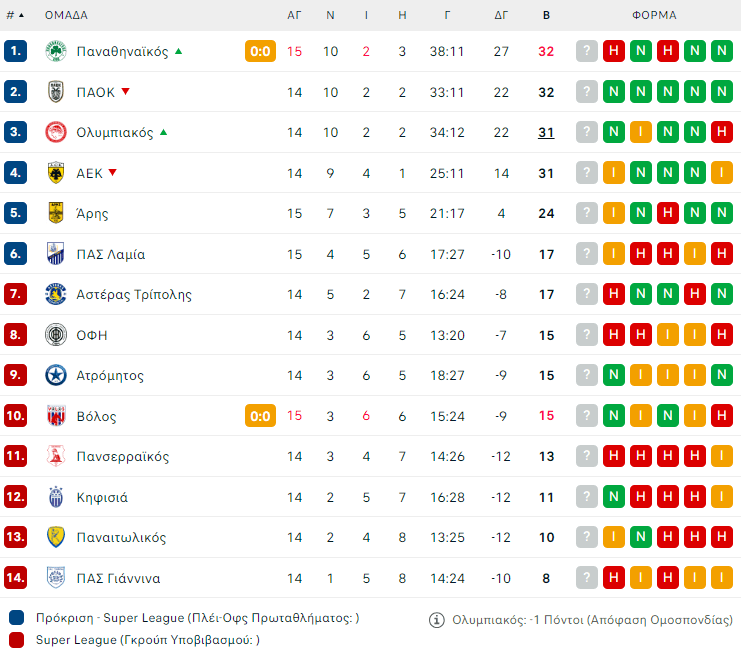Open Παναθηναϊκός live 0:0 score badge

260,51
